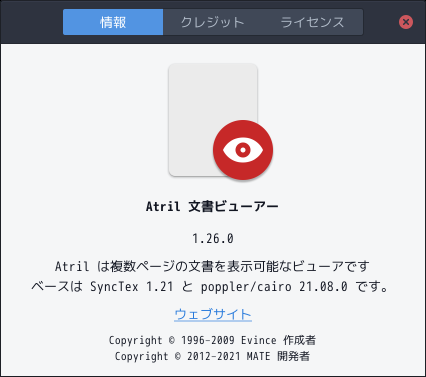The height and width of the screenshot is (377, 426).
Task: Open the ウェブサイト link
Action: tap(213, 314)
